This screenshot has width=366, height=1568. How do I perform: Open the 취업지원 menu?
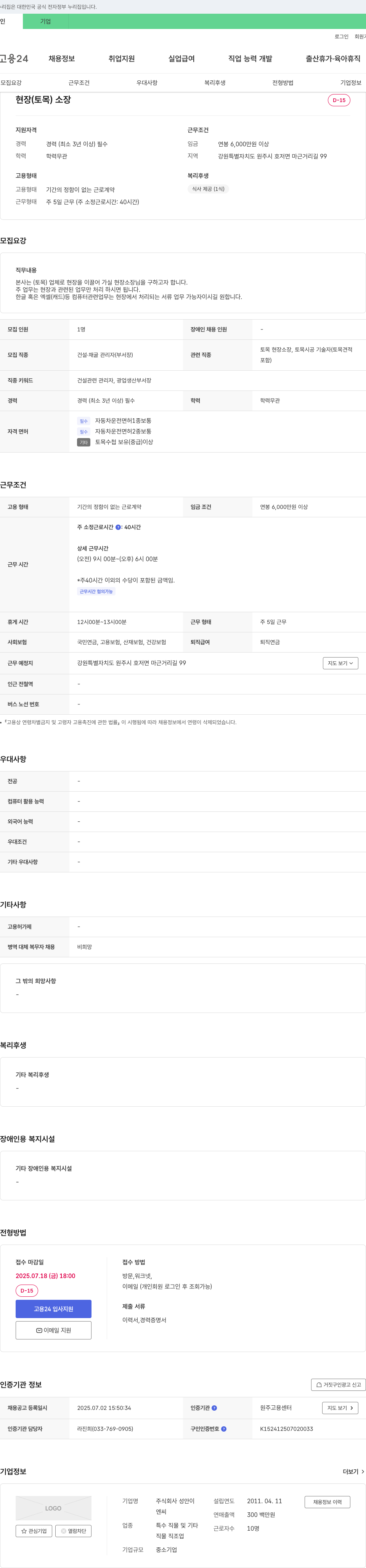[121, 59]
